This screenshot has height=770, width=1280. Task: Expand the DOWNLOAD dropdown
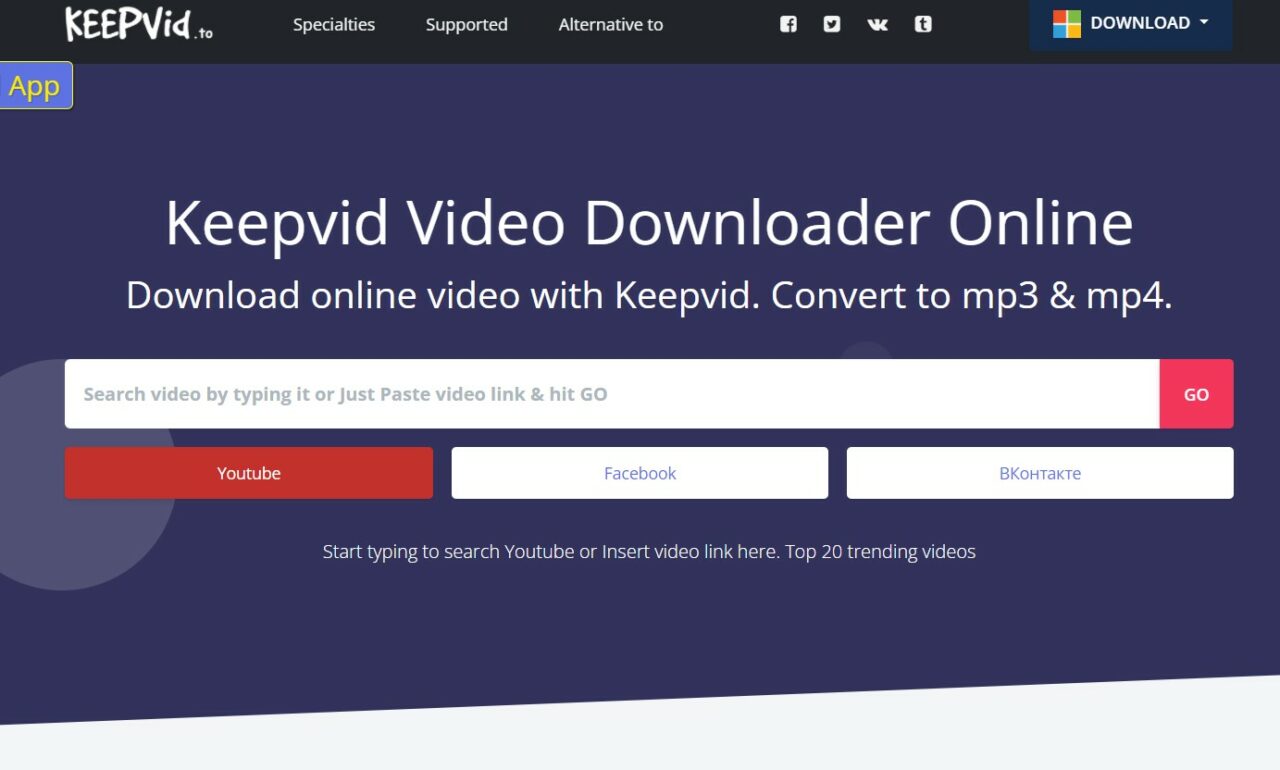pyautogui.click(x=1131, y=23)
